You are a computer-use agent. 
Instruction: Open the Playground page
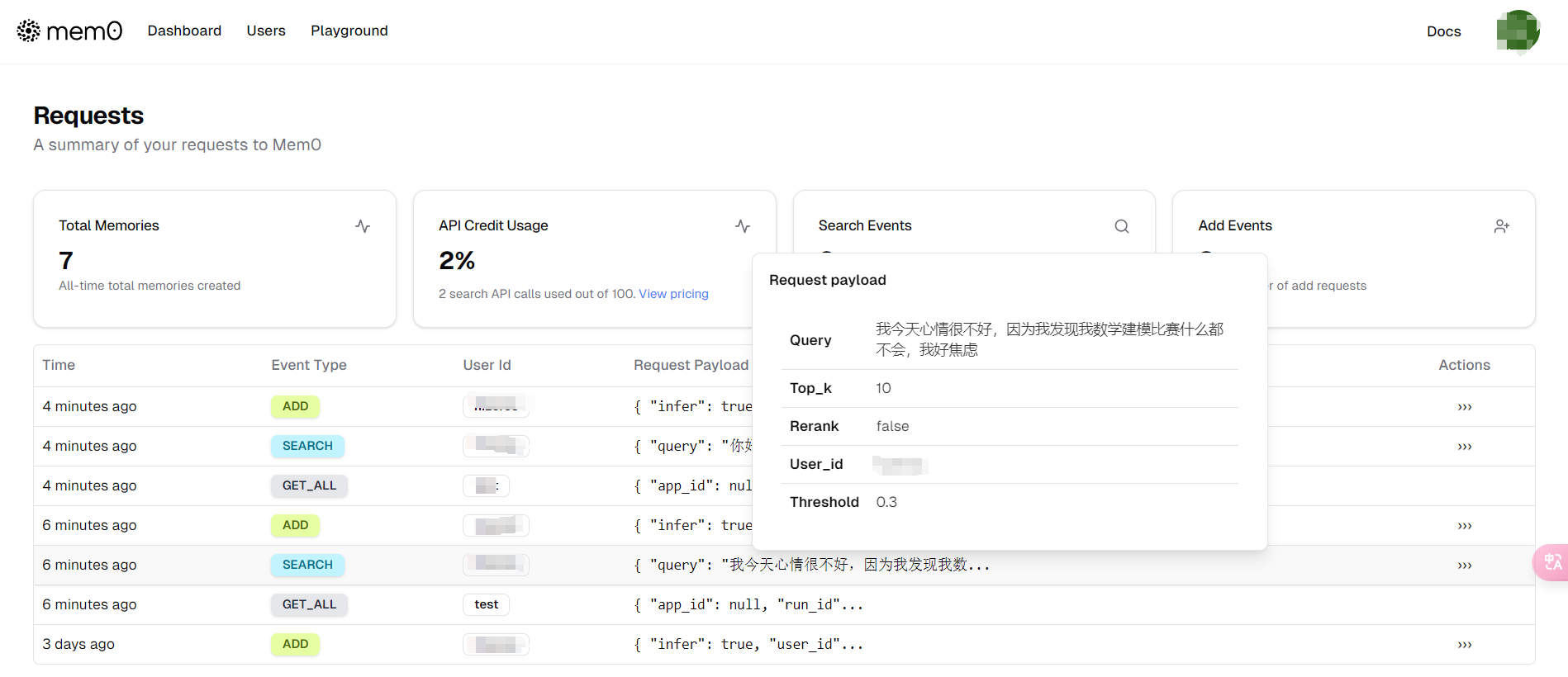[349, 31]
